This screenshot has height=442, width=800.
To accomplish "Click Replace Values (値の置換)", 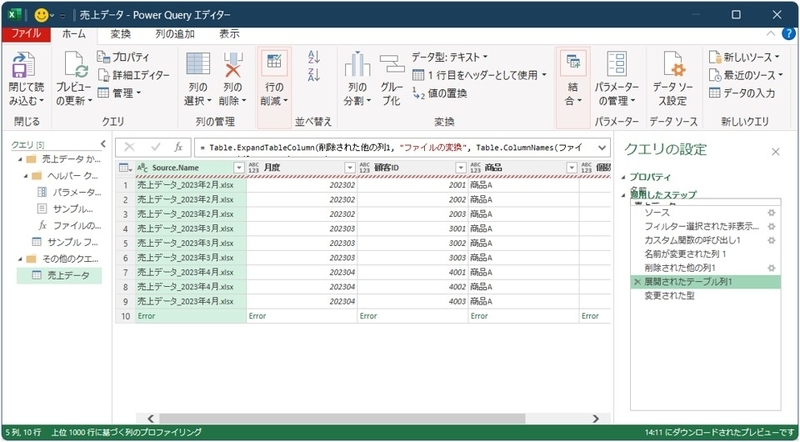I will pos(439,93).
